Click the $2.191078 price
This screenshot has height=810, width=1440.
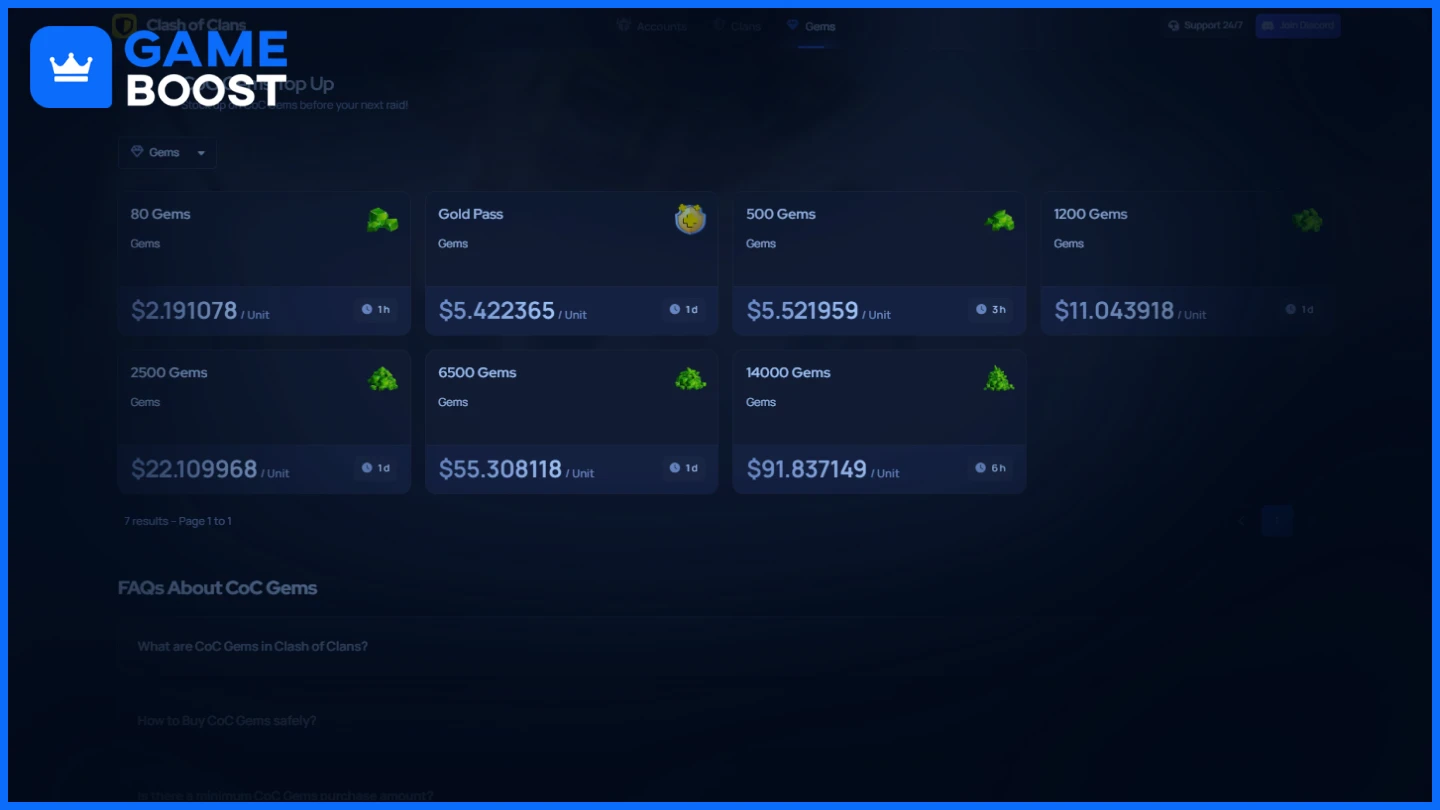click(x=184, y=311)
